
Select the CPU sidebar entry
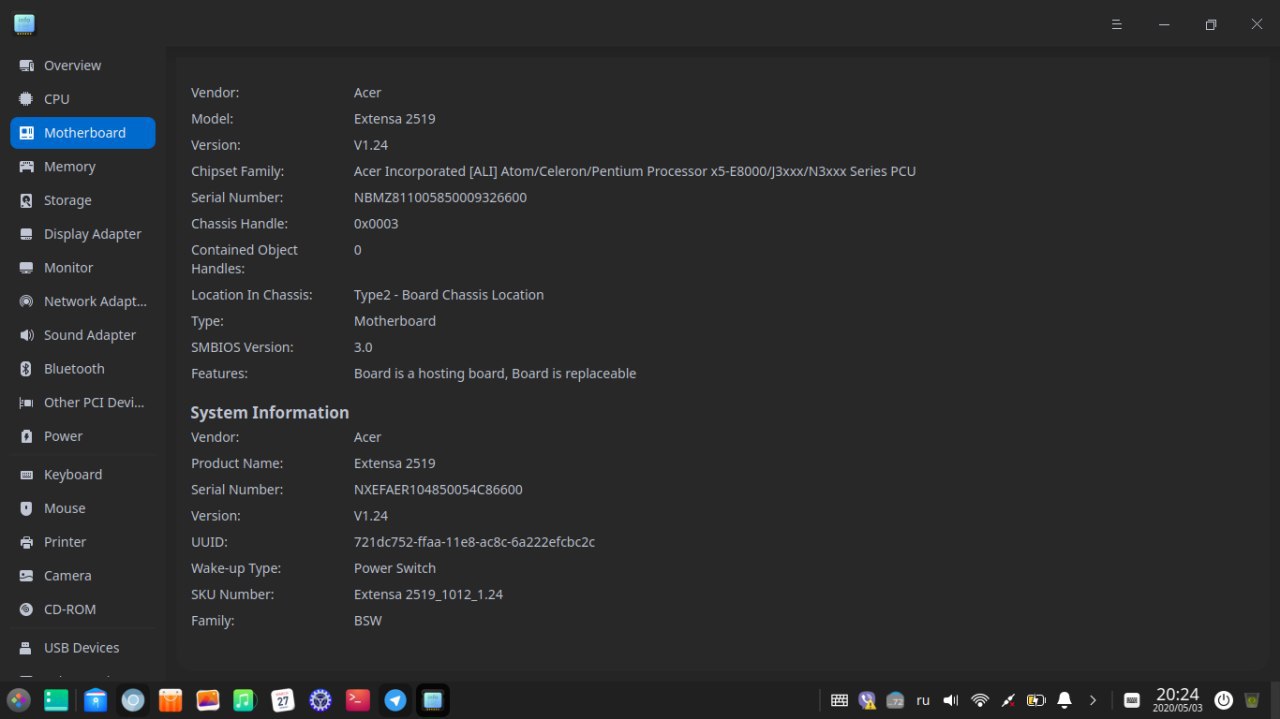83,99
